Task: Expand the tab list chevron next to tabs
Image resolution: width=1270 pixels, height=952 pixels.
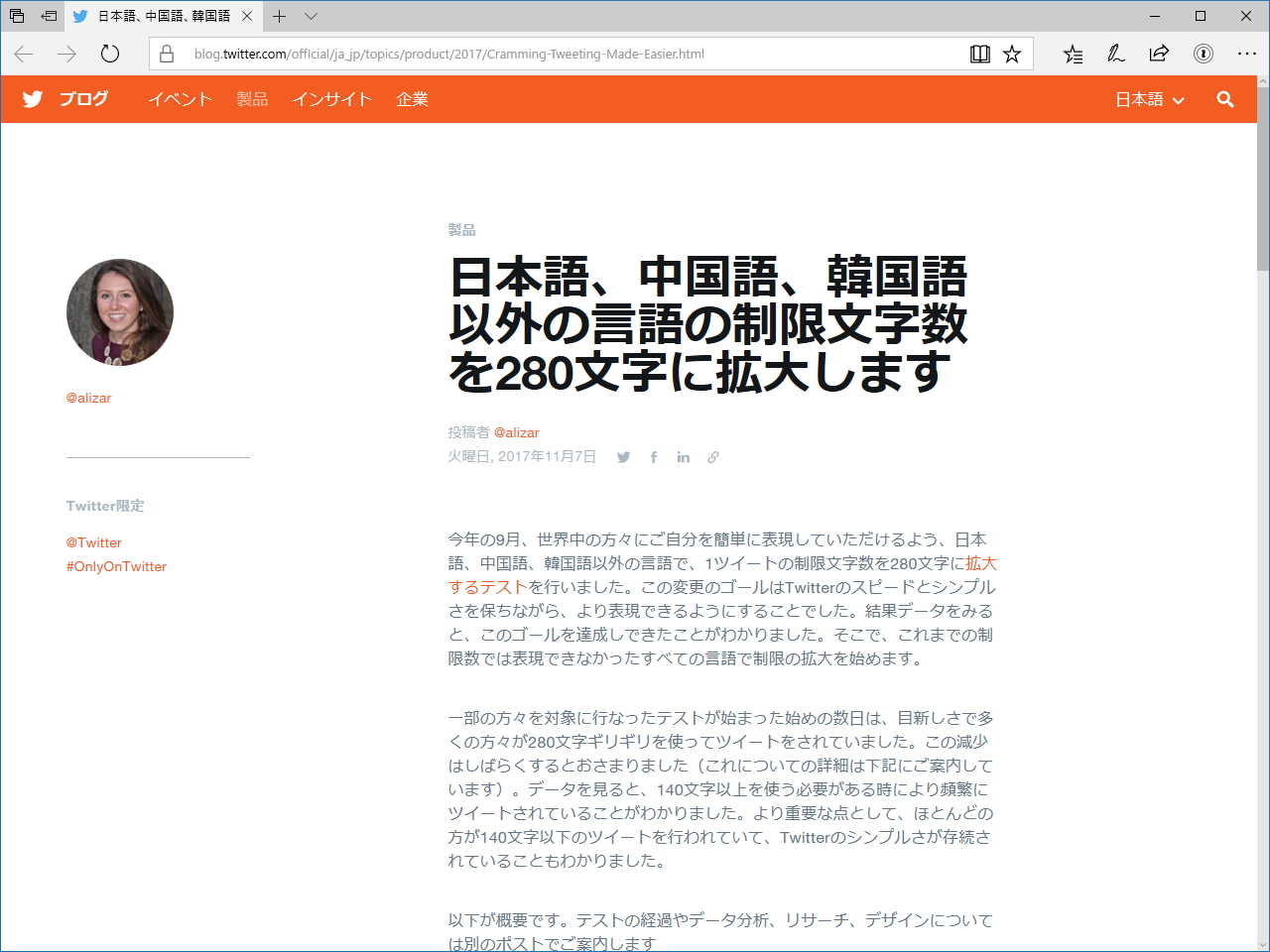Action: 312,16
